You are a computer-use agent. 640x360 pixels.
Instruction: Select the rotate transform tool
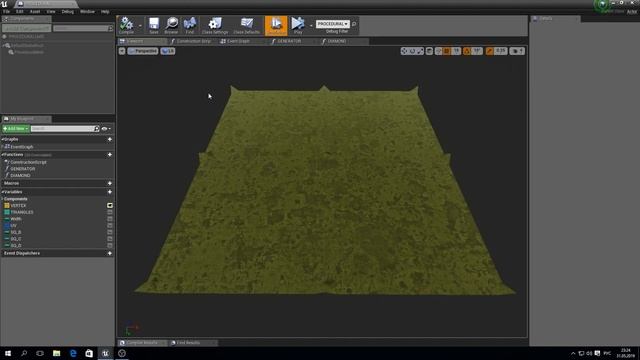click(x=412, y=51)
